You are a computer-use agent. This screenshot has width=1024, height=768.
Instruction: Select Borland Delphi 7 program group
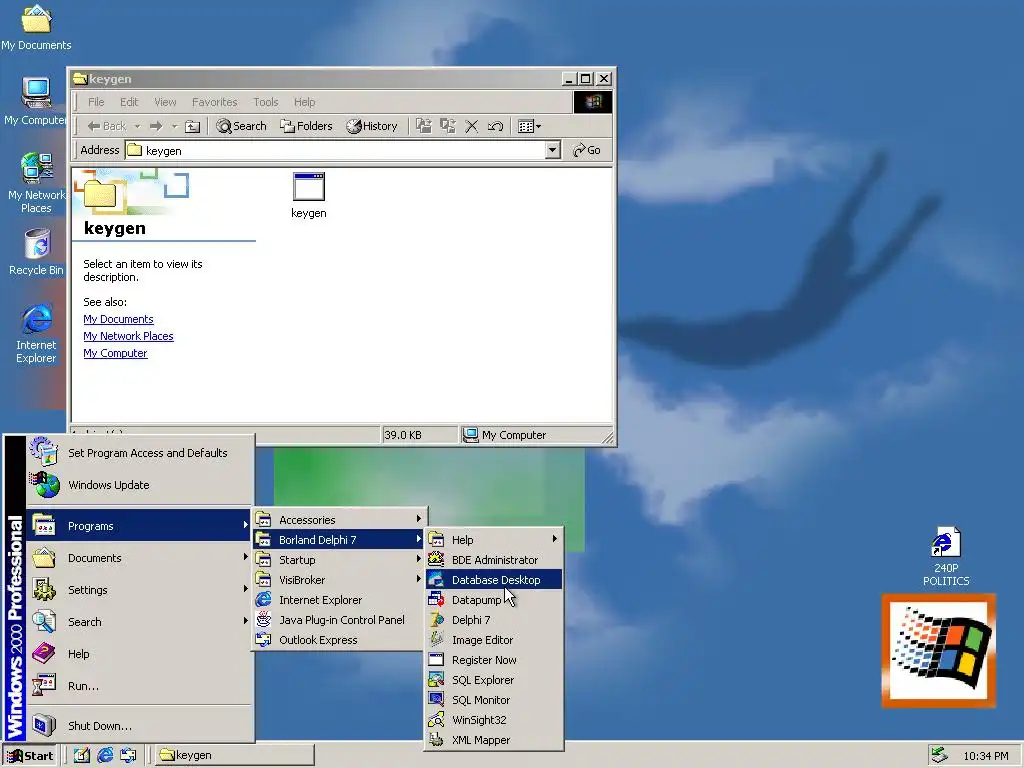point(339,540)
